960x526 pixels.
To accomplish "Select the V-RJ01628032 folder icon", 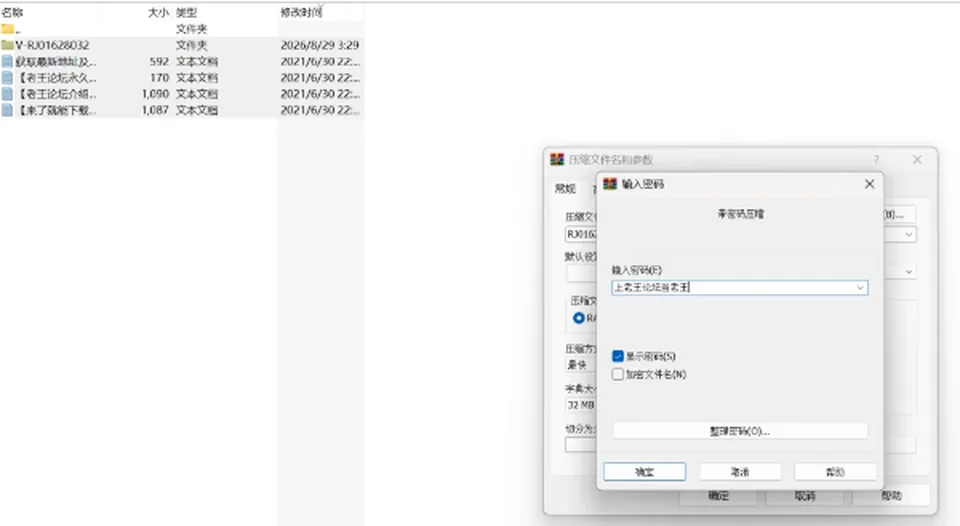I will [7, 45].
